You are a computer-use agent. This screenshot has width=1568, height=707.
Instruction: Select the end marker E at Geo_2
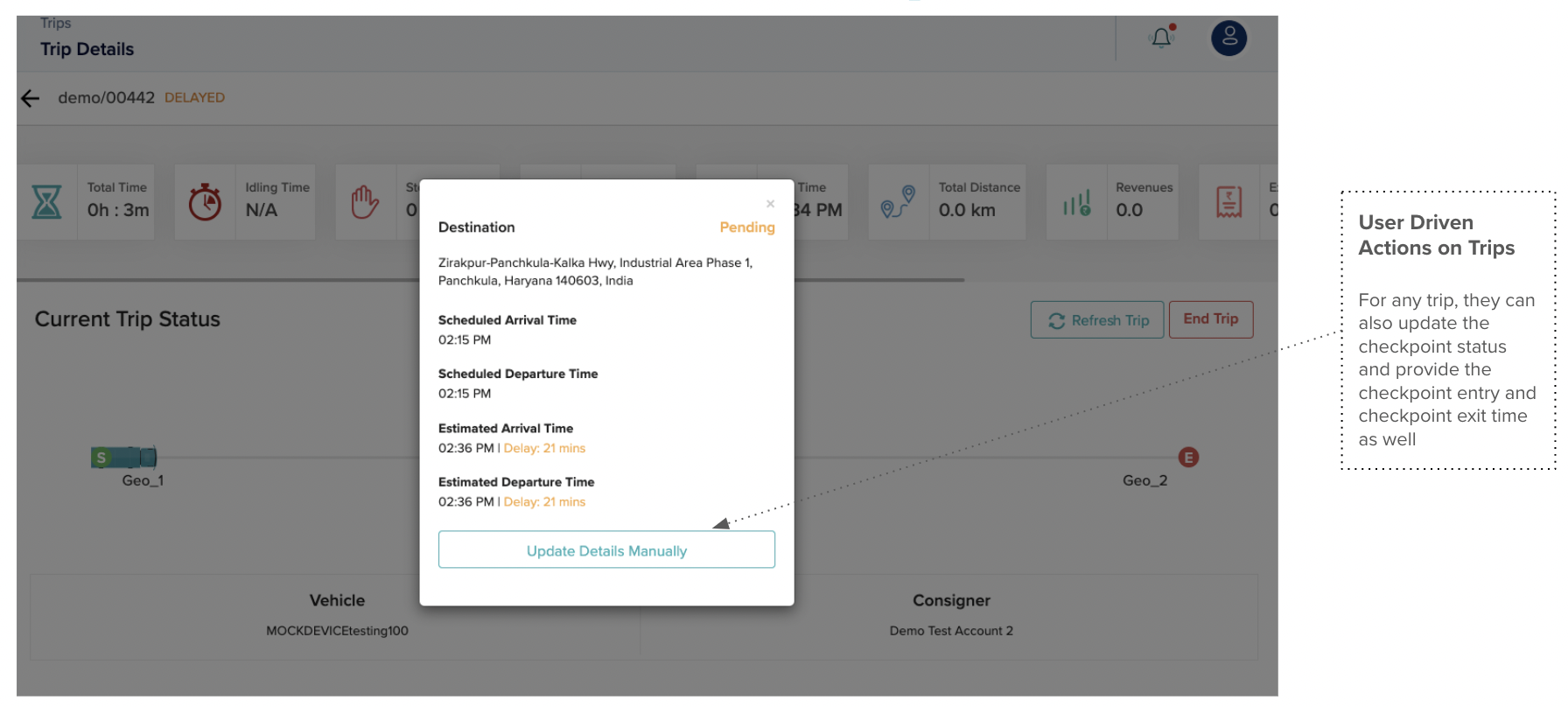1187,457
